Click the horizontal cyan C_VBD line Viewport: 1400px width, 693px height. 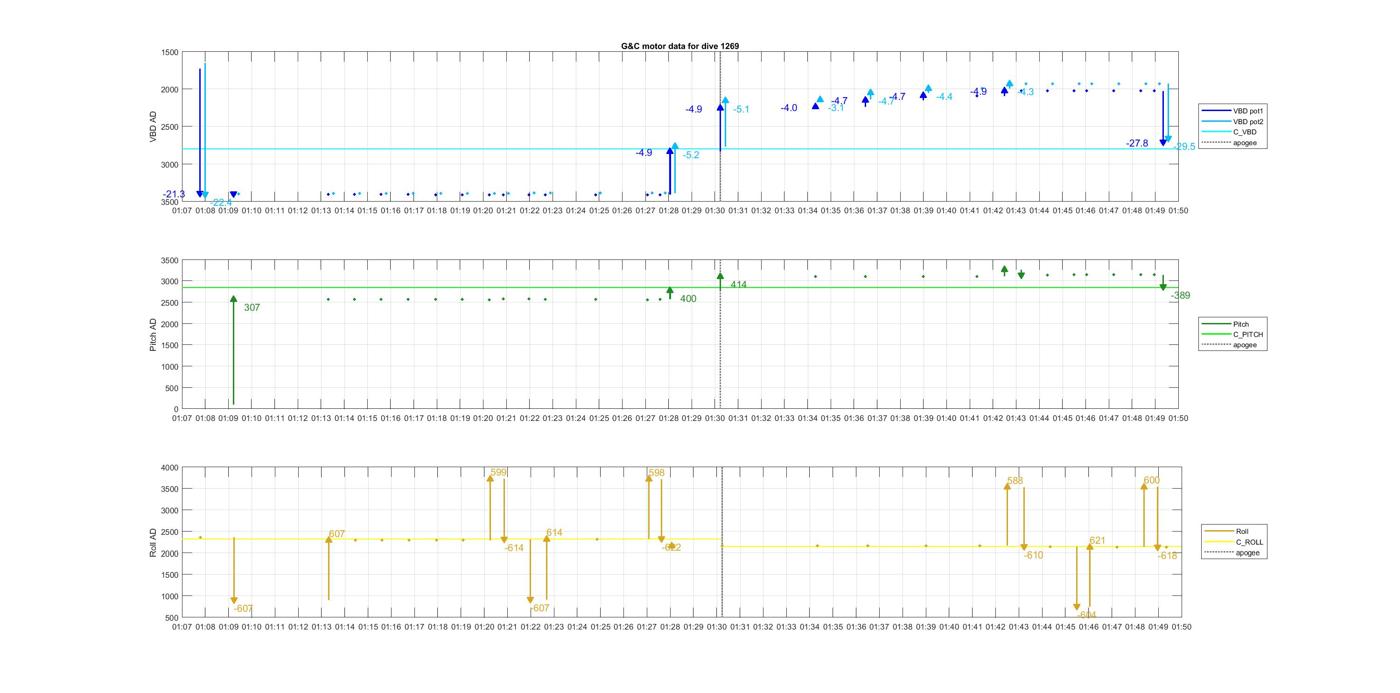tap(681, 149)
